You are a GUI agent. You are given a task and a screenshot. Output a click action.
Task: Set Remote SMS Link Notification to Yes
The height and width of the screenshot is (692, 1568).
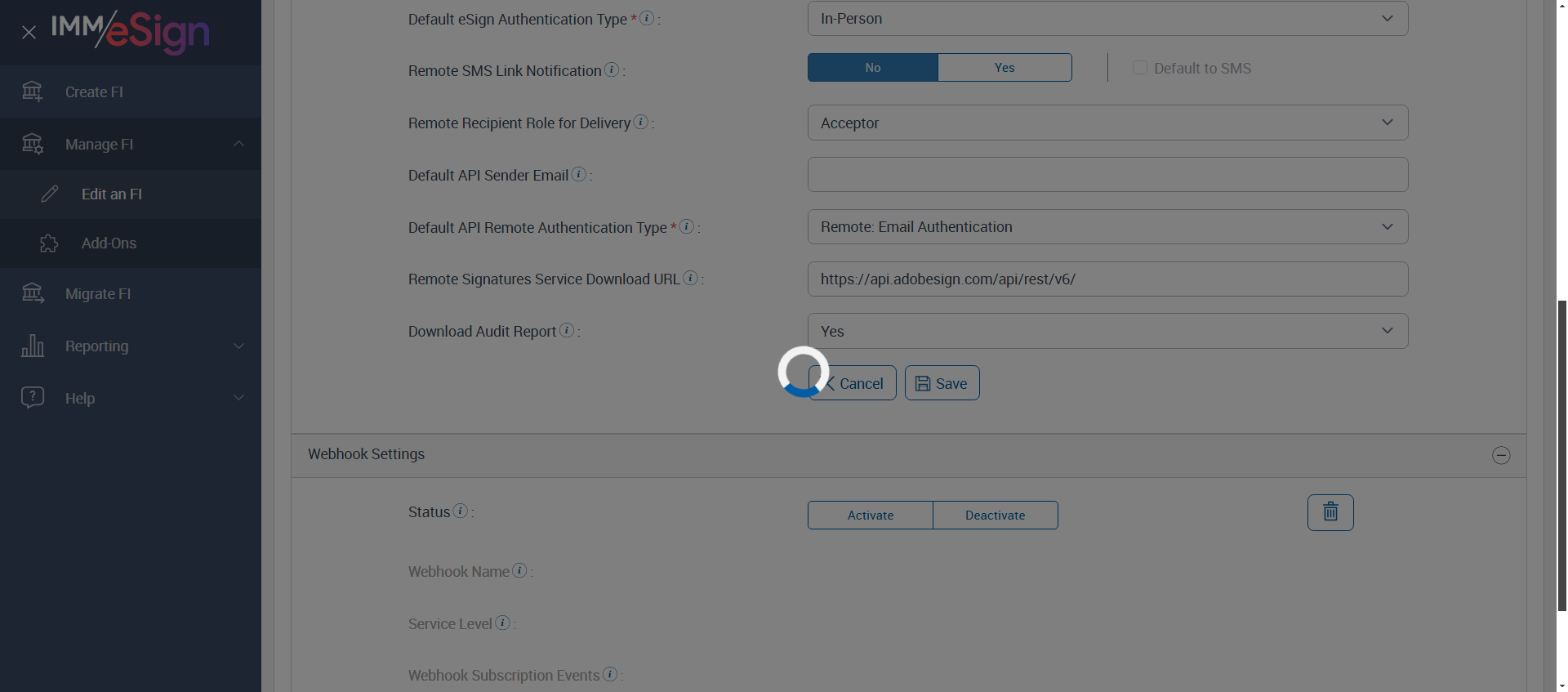pyautogui.click(x=1004, y=68)
